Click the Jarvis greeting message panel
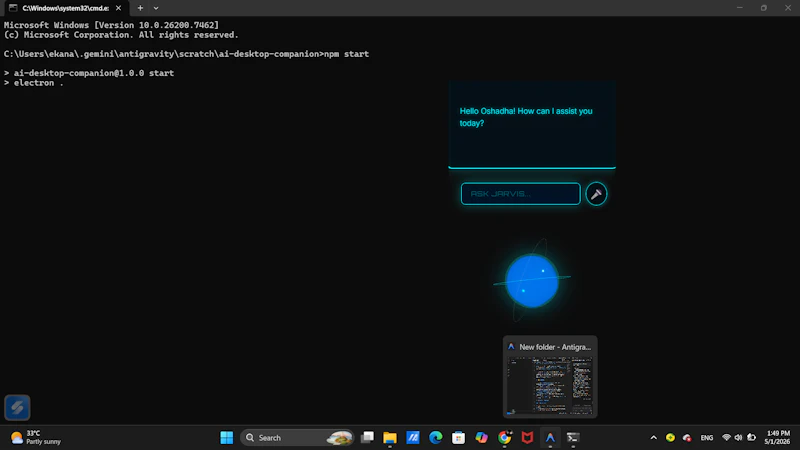The image size is (800, 450). tap(532, 124)
